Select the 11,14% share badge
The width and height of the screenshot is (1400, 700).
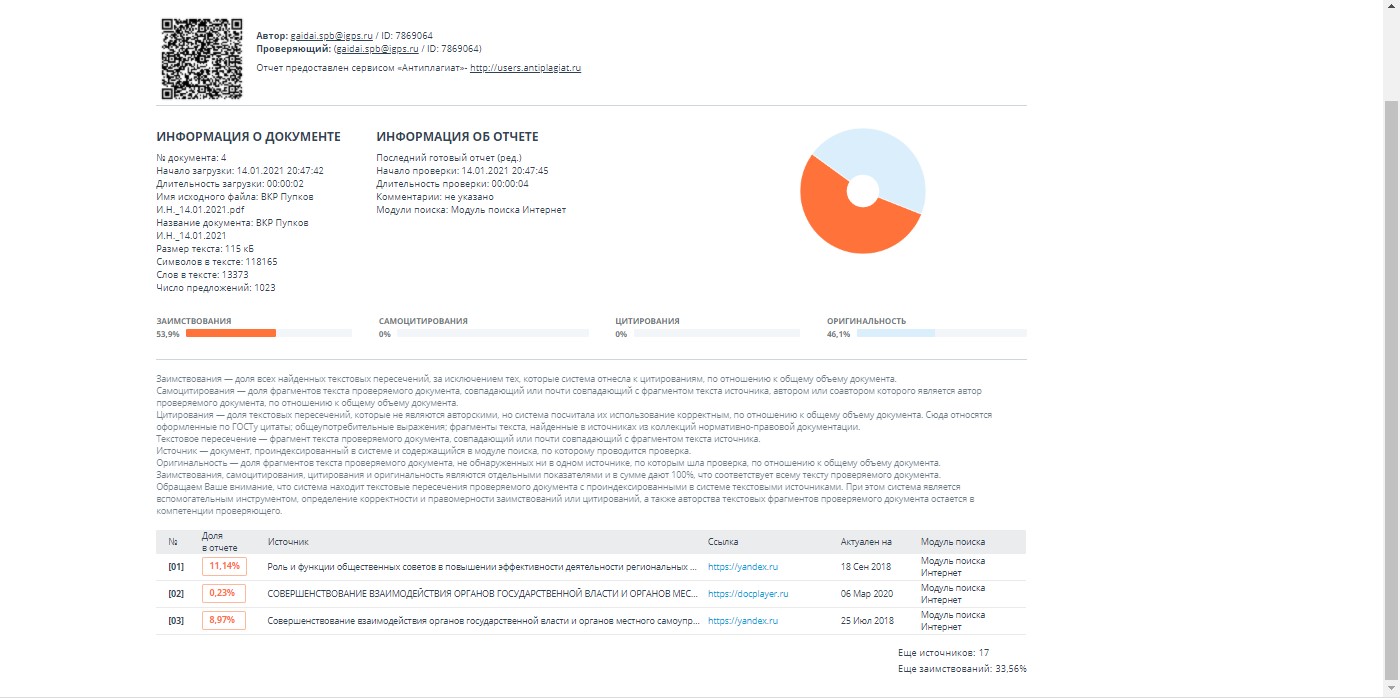[224, 566]
